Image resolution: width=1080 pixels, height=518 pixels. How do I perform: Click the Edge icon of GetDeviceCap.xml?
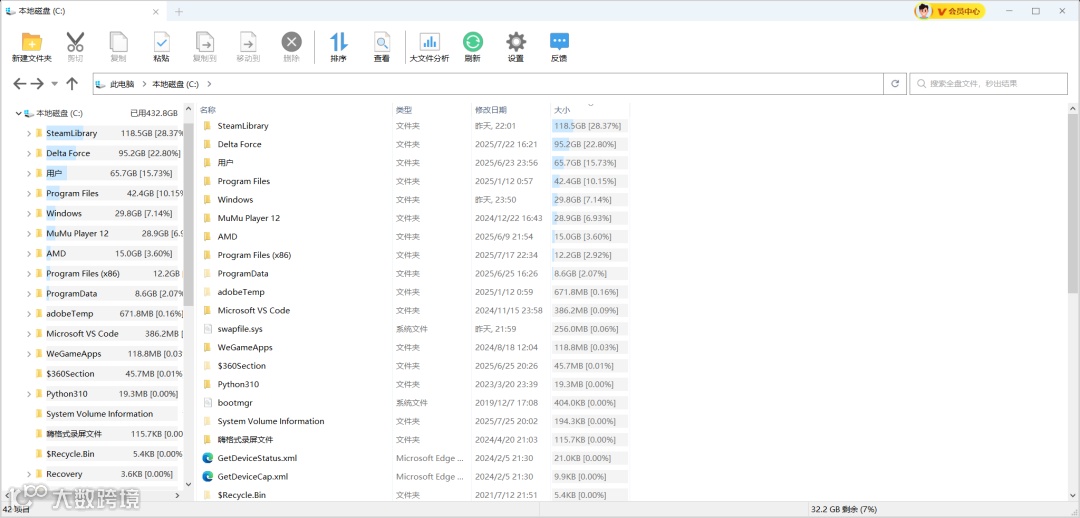tap(207, 476)
